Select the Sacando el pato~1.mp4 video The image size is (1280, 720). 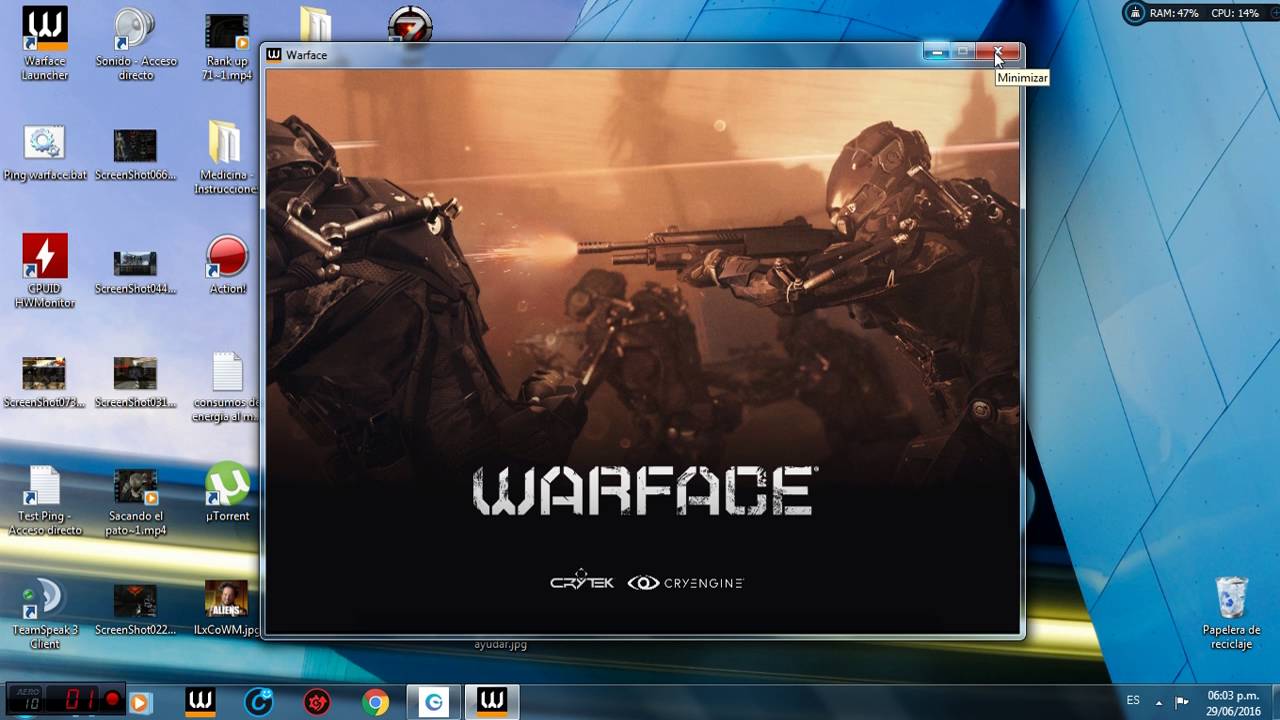[x=136, y=501]
